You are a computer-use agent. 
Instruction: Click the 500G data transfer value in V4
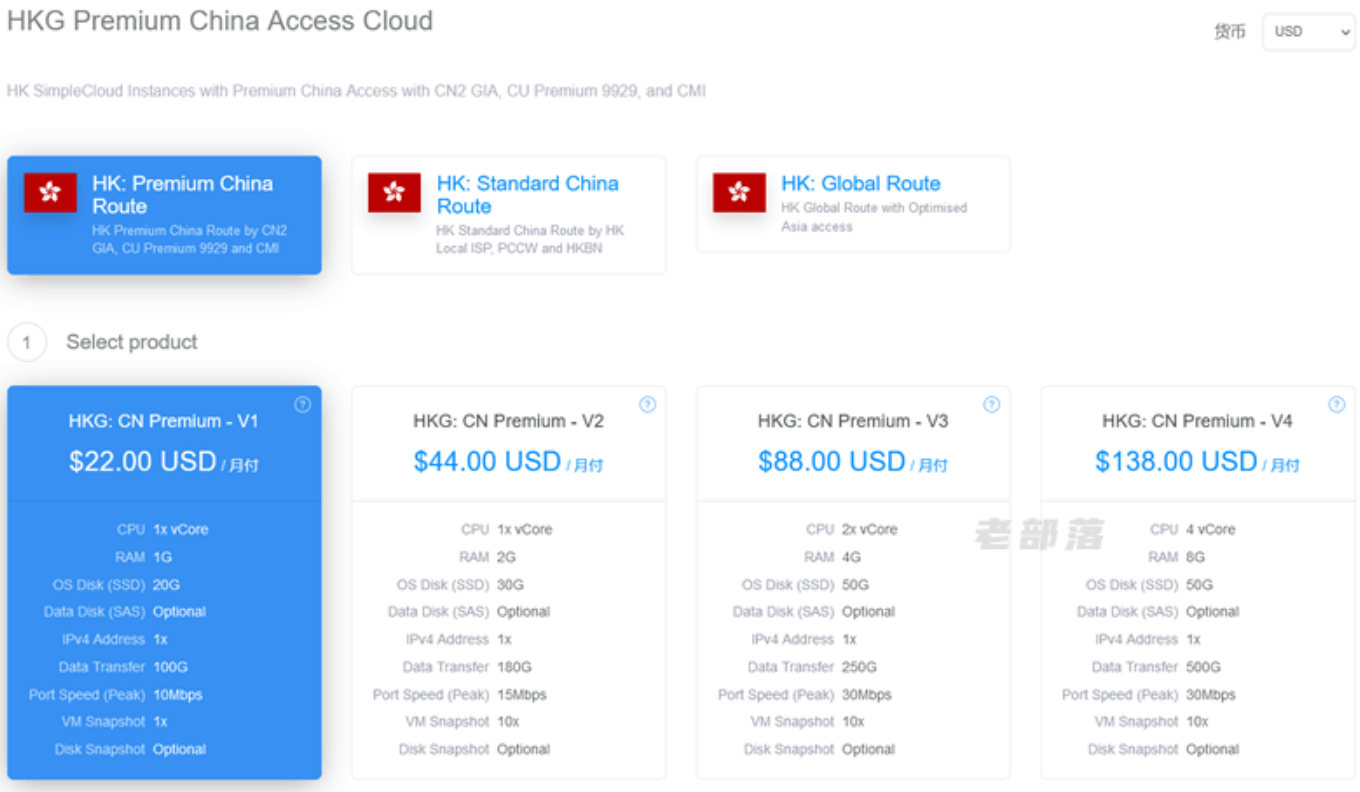tap(1203, 667)
